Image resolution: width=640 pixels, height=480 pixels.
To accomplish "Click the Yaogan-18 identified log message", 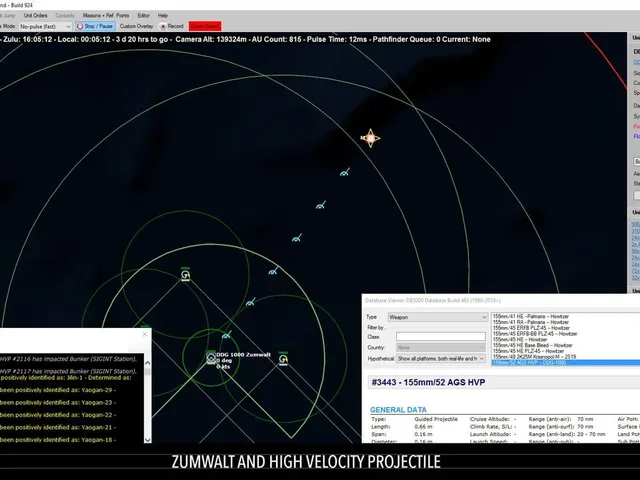I will pos(58,440).
